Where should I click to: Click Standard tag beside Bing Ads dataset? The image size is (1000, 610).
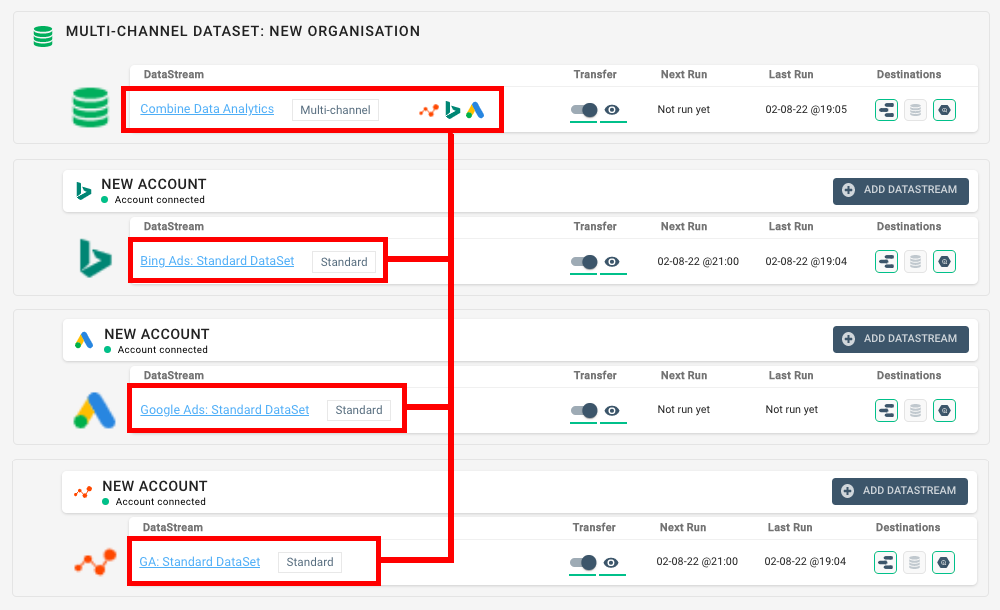tap(344, 262)
